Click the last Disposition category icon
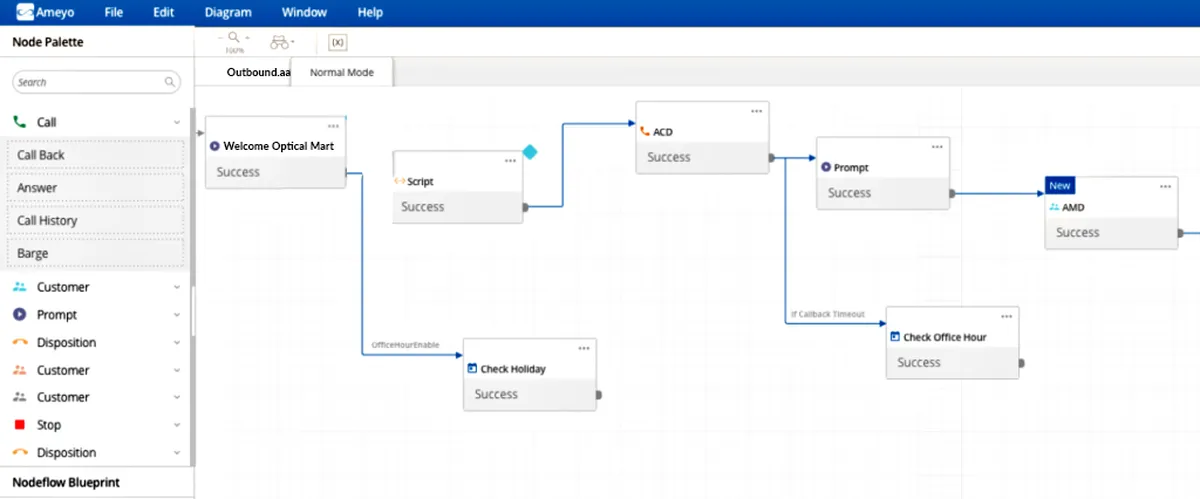This screenshot has width=1200, height=499. pos(20,452)
